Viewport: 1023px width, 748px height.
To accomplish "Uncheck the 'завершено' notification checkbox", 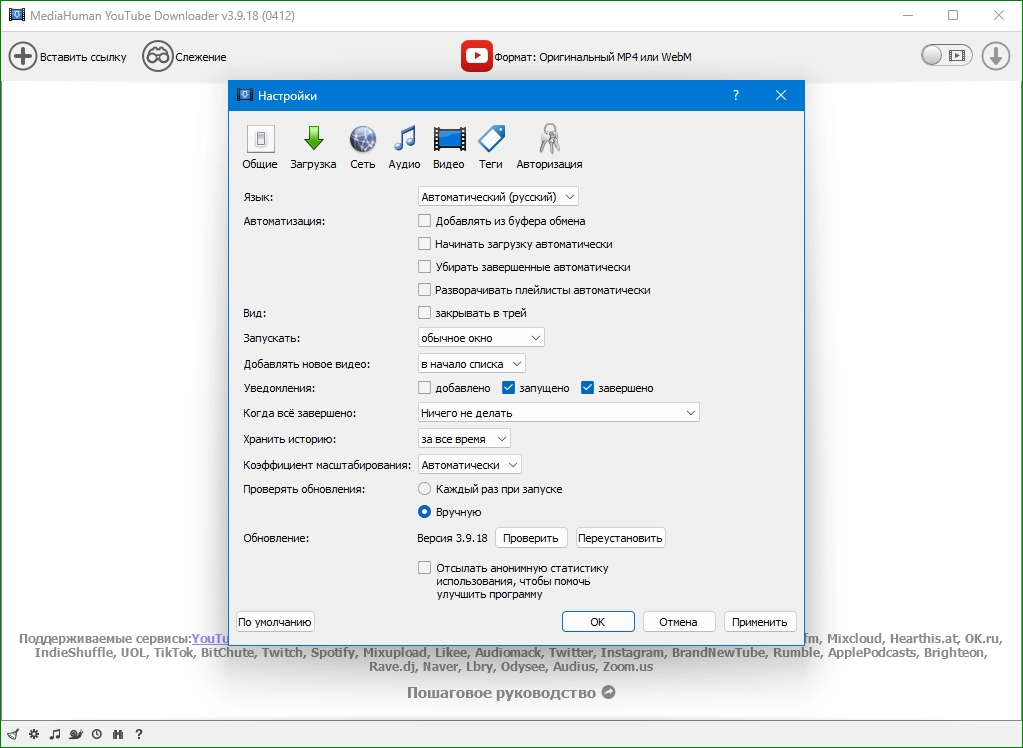I will (587, 388).
